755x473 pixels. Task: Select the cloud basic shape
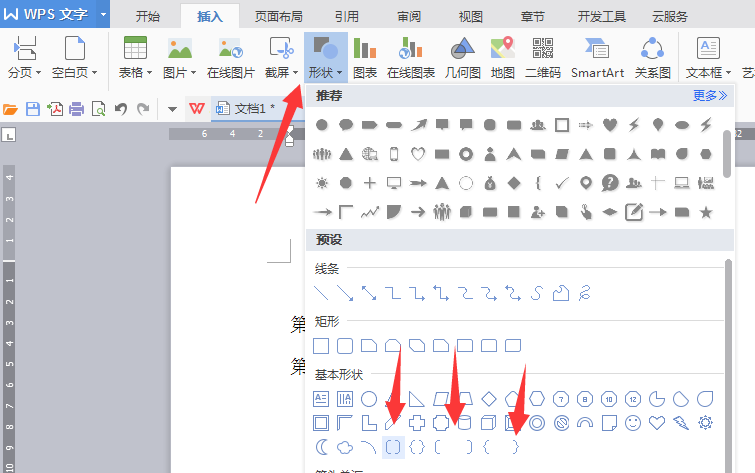tap(345, 447)
